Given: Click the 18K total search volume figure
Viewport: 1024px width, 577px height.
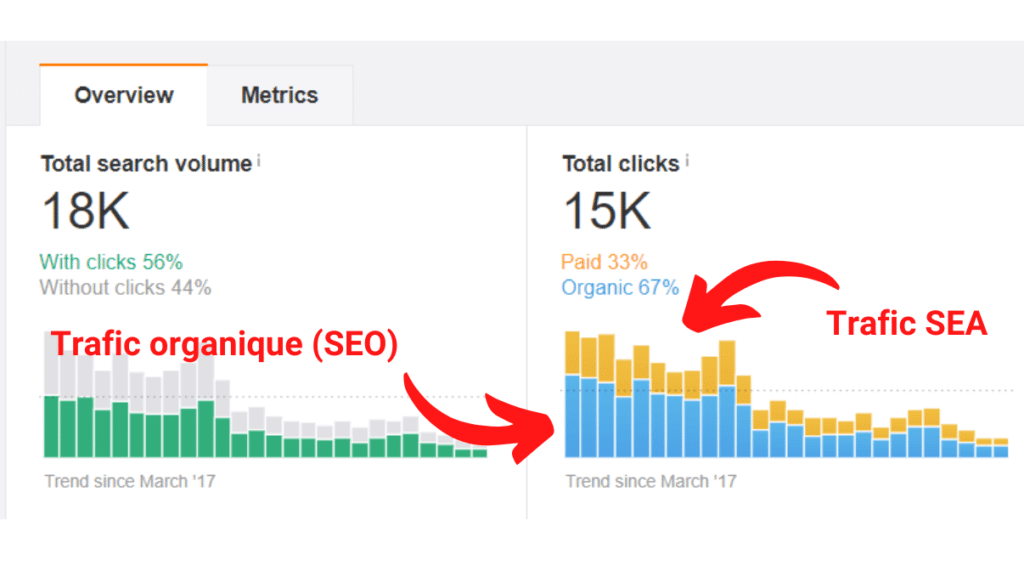Looking at the screenshot, I should [86, 211].
